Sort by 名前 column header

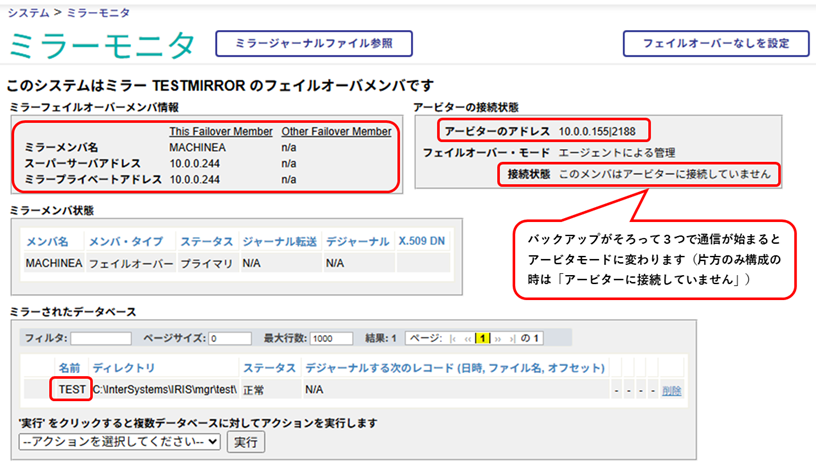coord(68,368)
